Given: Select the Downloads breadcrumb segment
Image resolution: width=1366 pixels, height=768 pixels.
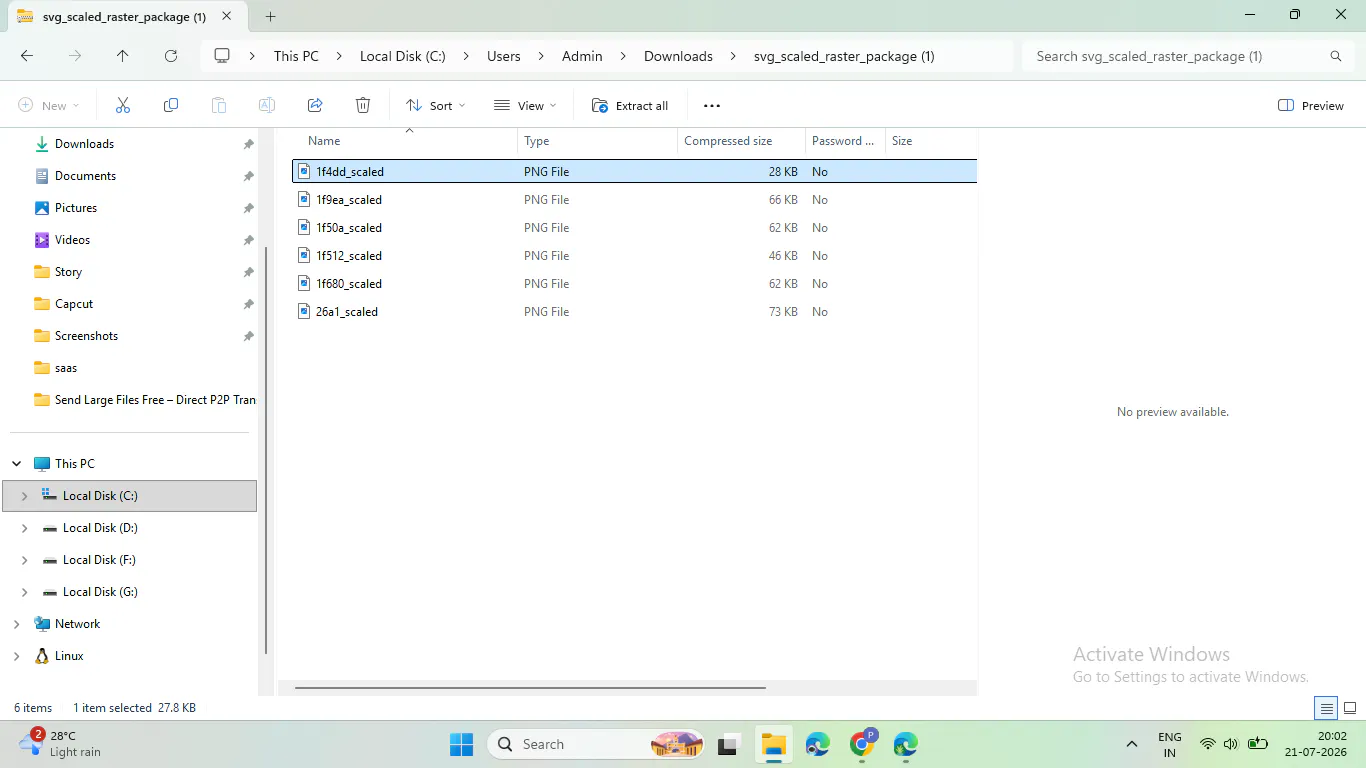Looking at the screenshot, I should pos(678,56).
